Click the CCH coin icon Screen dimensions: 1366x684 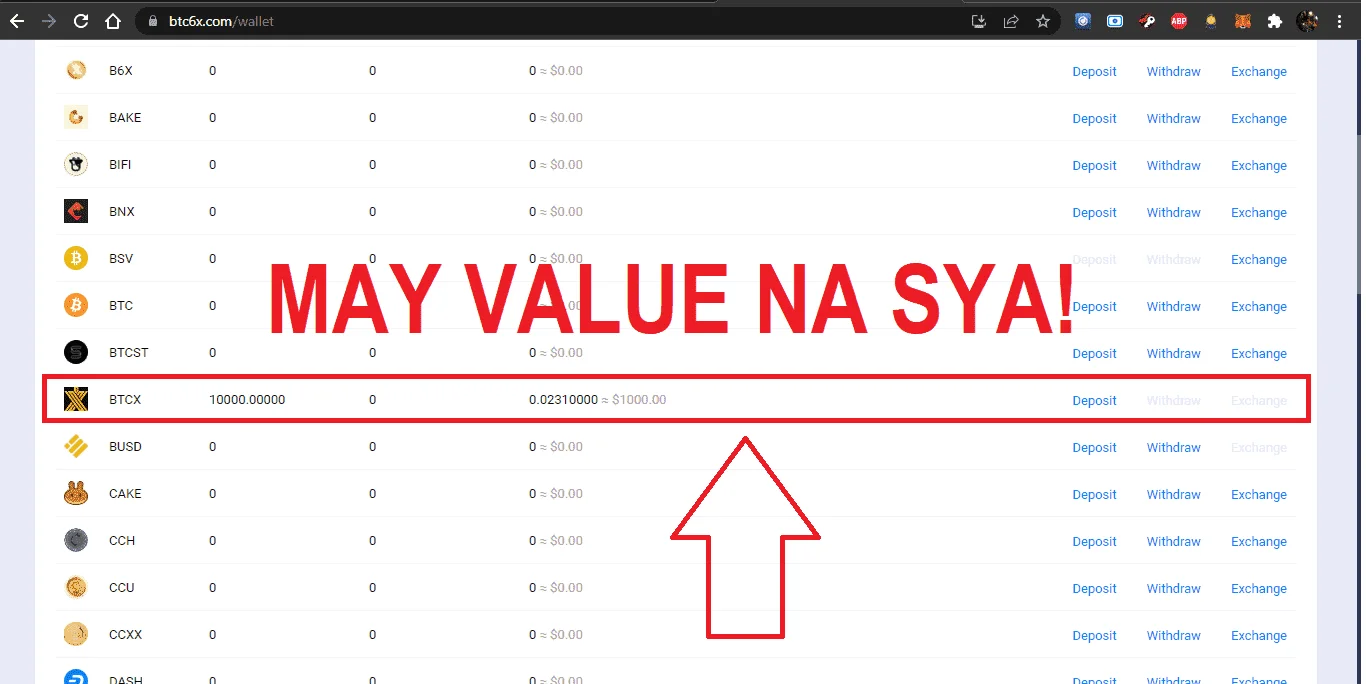click(76, 541)
